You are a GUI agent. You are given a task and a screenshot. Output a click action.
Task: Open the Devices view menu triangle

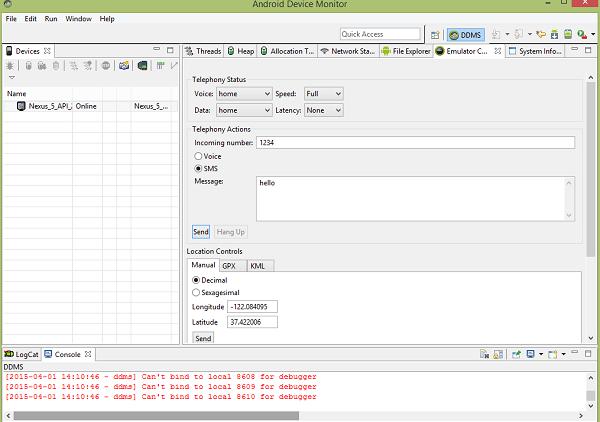click(x=12, y=77)
